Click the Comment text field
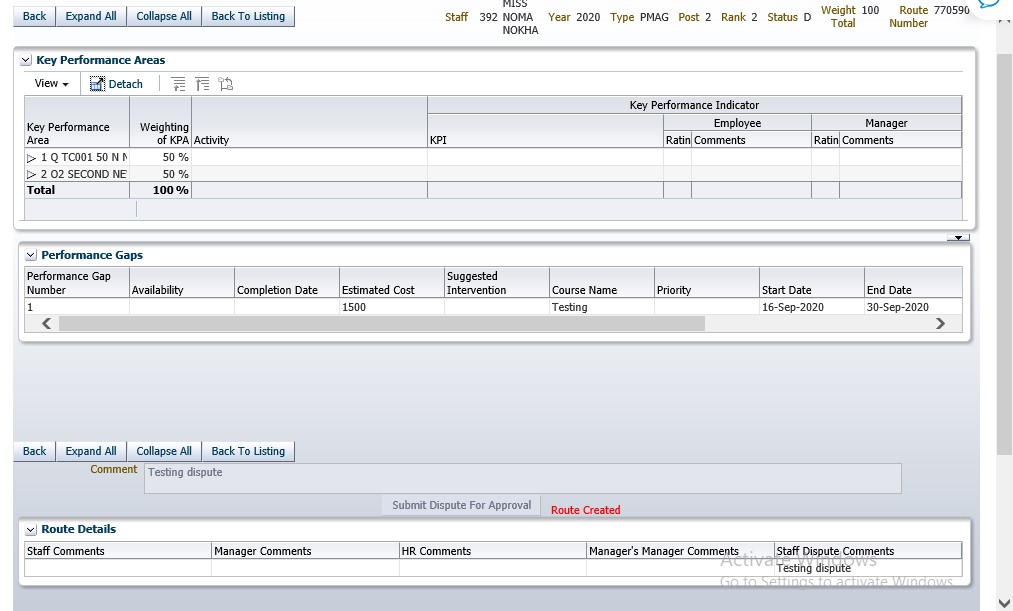Screen dimensions: 1013x611 tap(522, 478)
